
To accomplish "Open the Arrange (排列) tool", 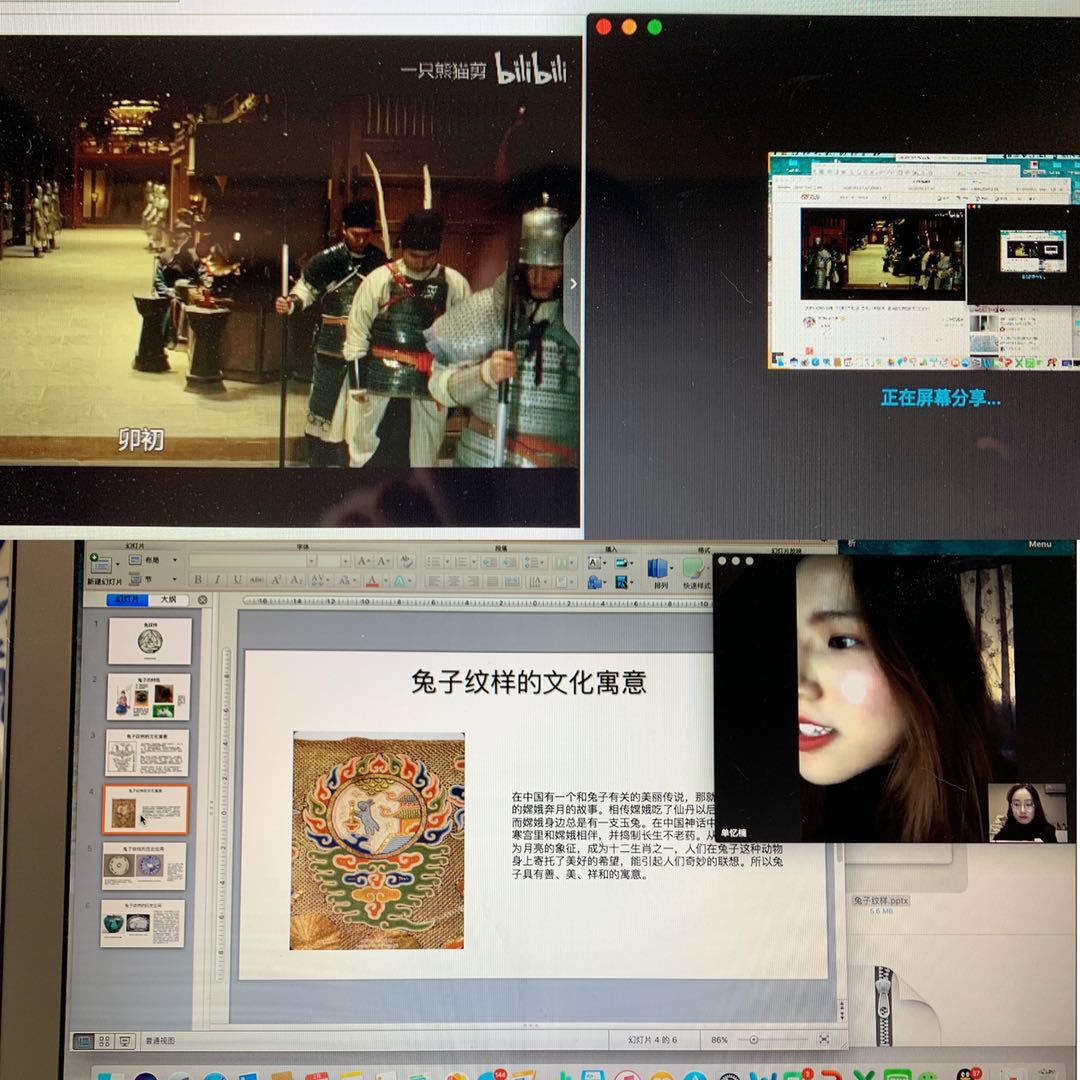I will 657,571.
